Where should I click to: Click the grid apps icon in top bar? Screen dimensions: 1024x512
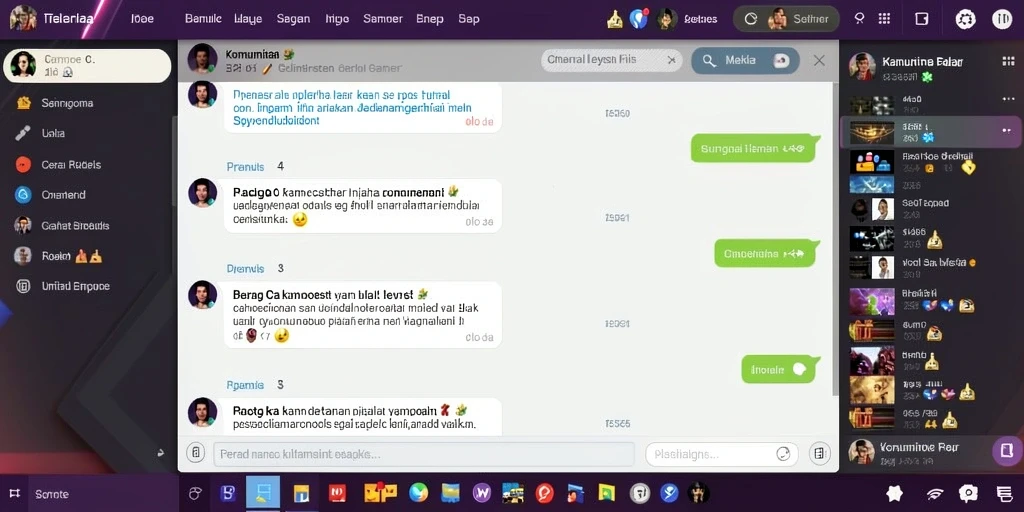pos(884,18)
